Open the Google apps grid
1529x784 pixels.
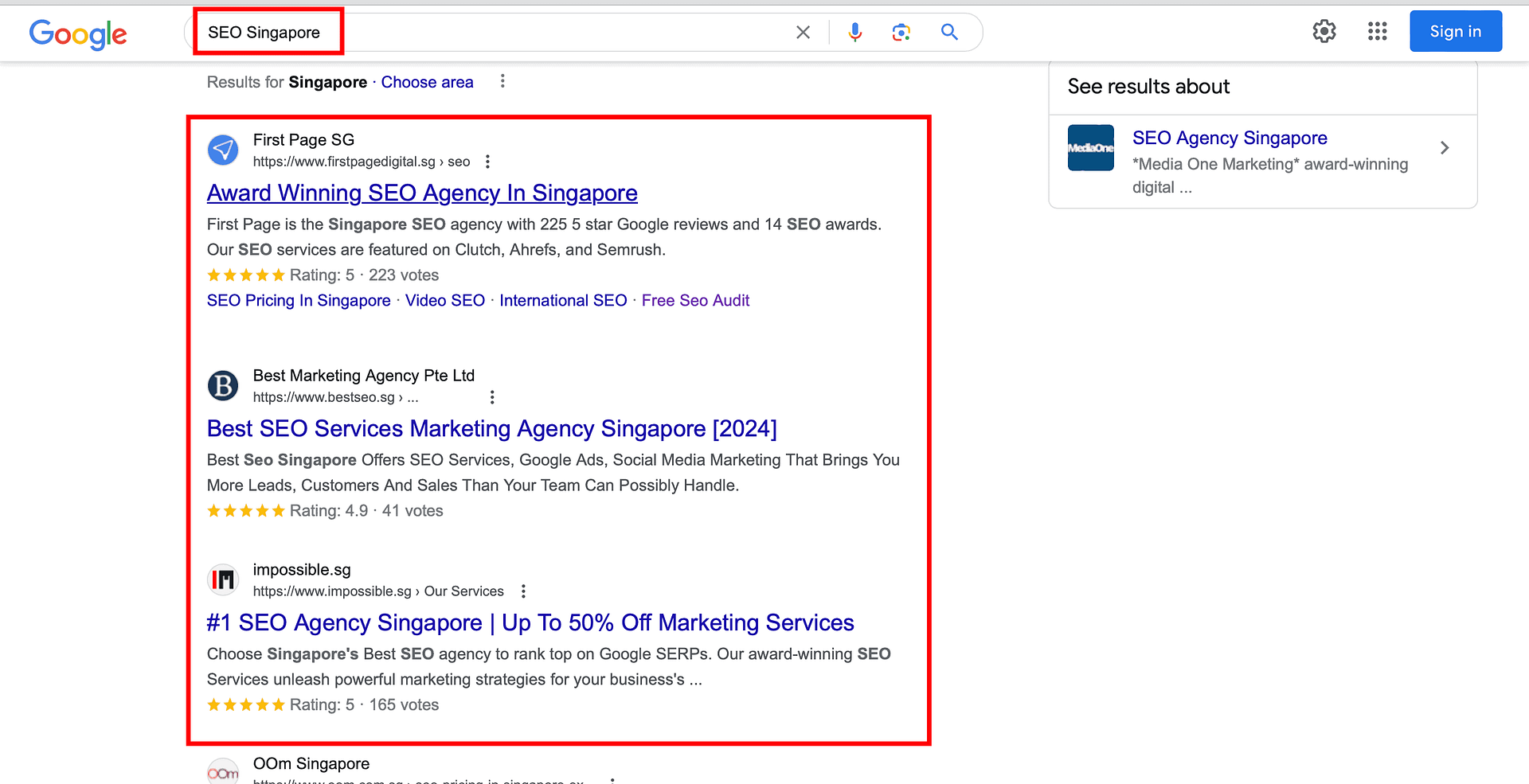pos(1377,31)
